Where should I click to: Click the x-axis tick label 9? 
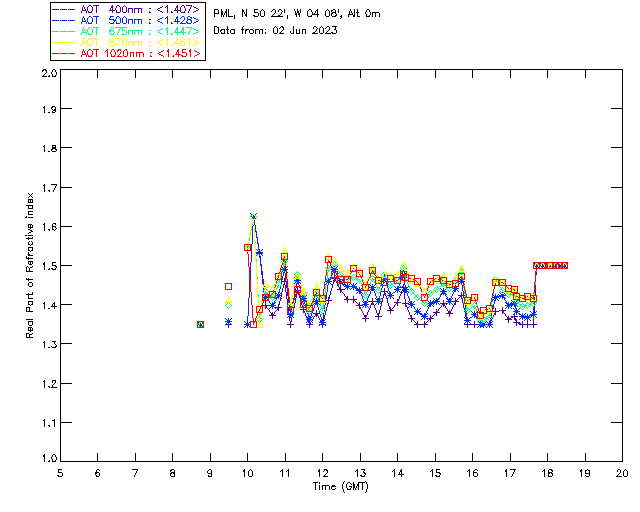click(x=210, y=473)
